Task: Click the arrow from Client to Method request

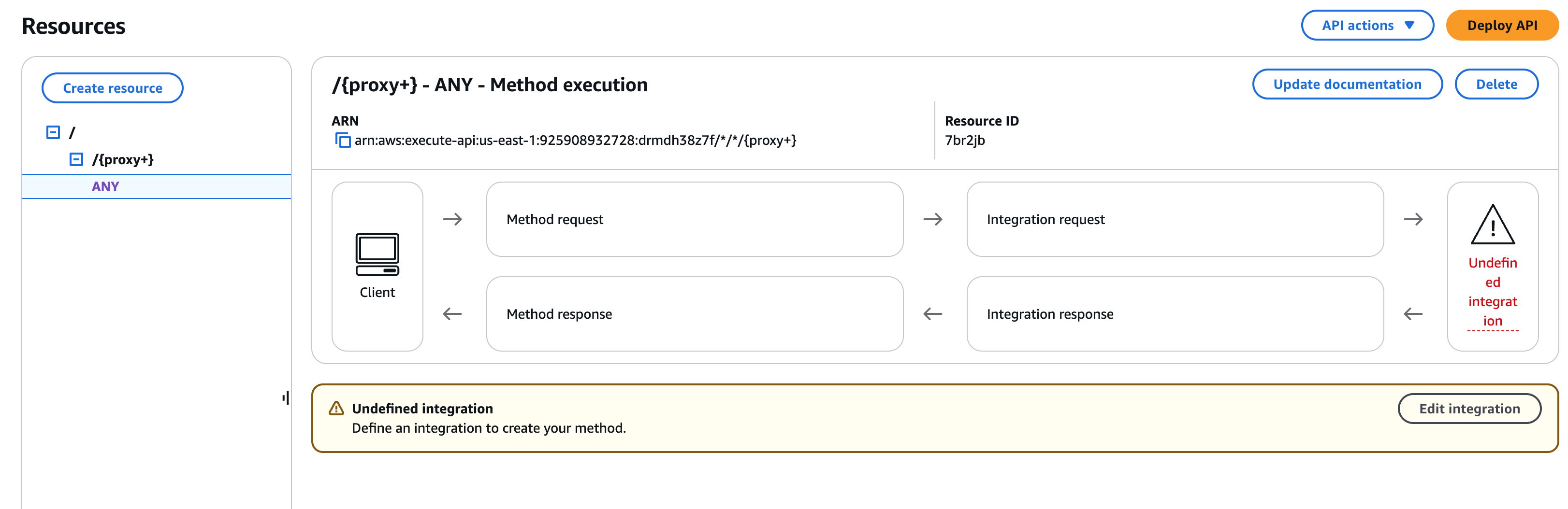Action: (452, 219)
